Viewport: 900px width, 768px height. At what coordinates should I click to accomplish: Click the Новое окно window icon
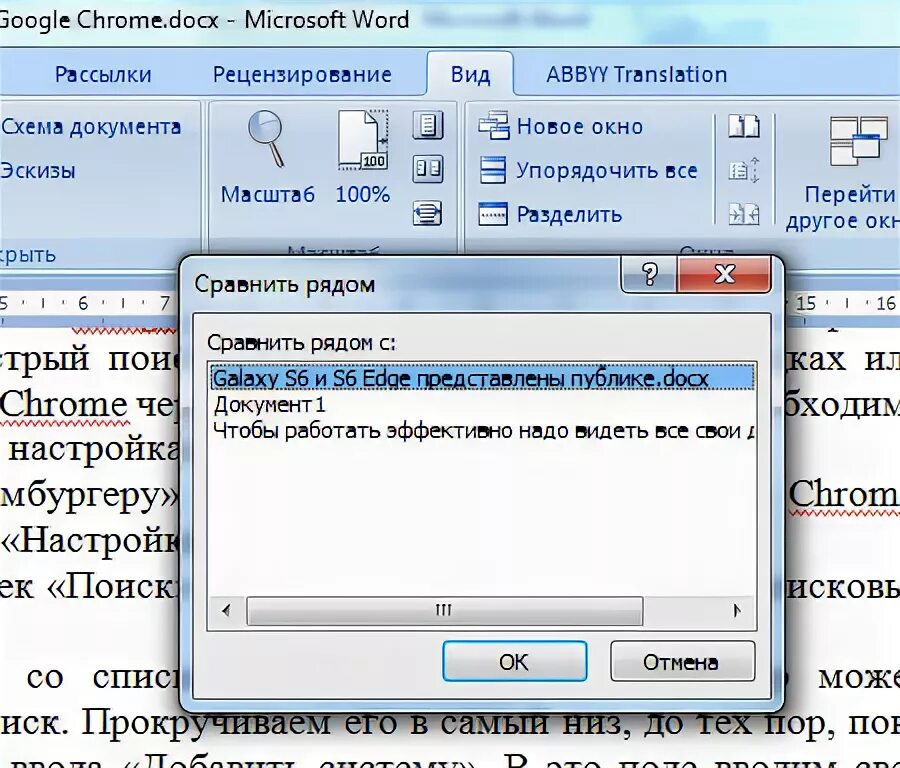(x=493, y=126)
